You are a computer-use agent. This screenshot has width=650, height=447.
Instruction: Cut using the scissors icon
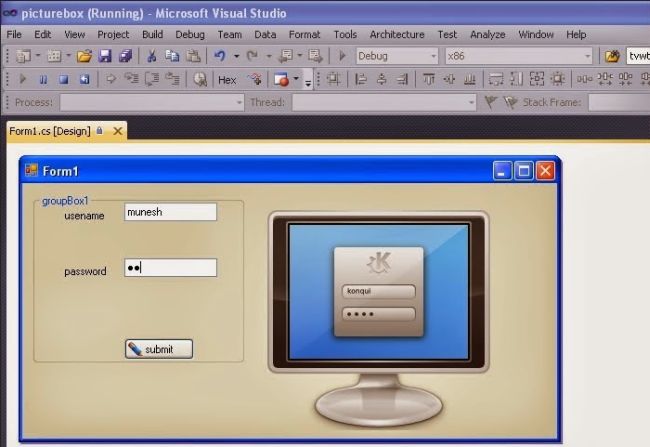[152, 56]
